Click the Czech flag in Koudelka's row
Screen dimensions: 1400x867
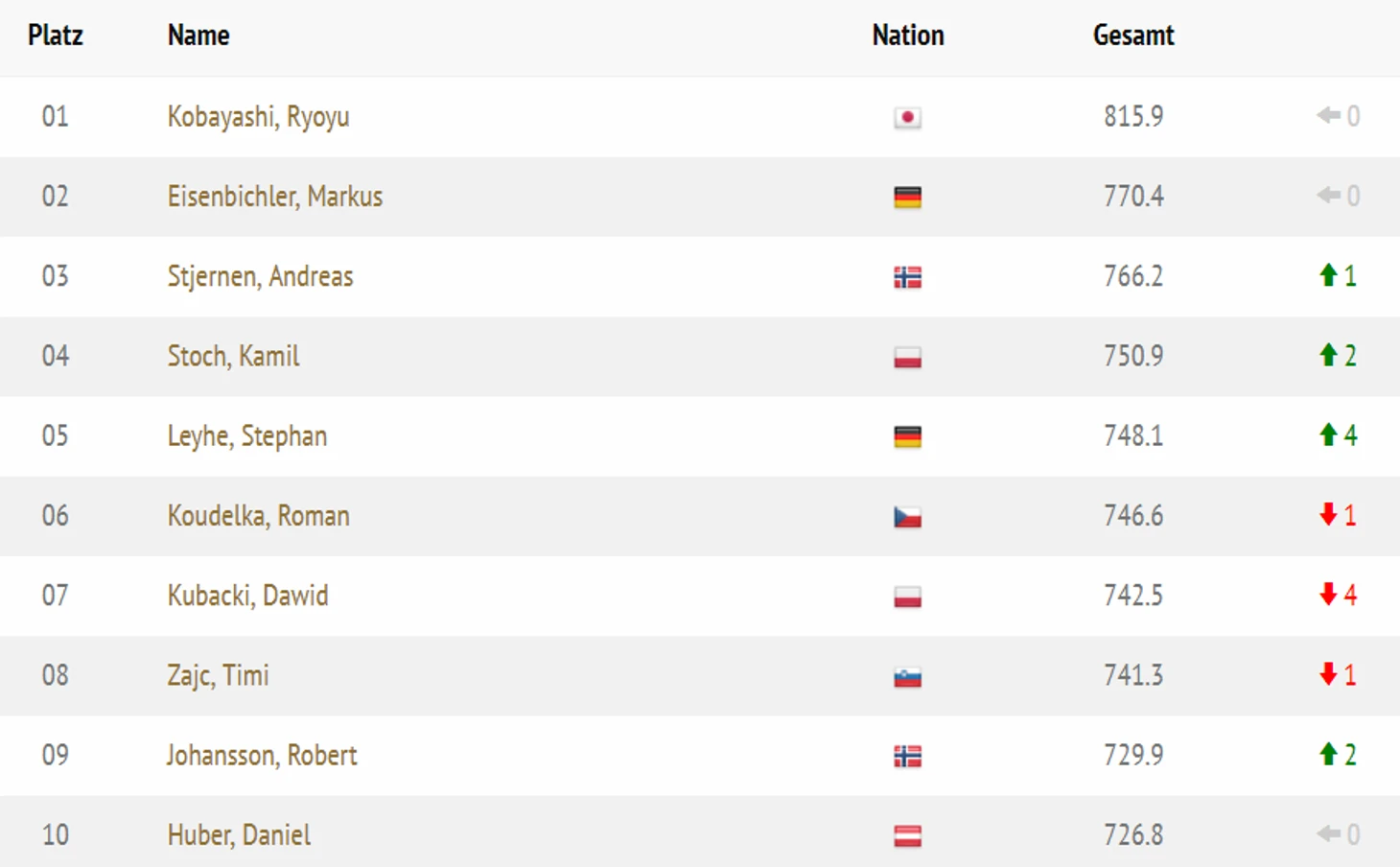907,517
